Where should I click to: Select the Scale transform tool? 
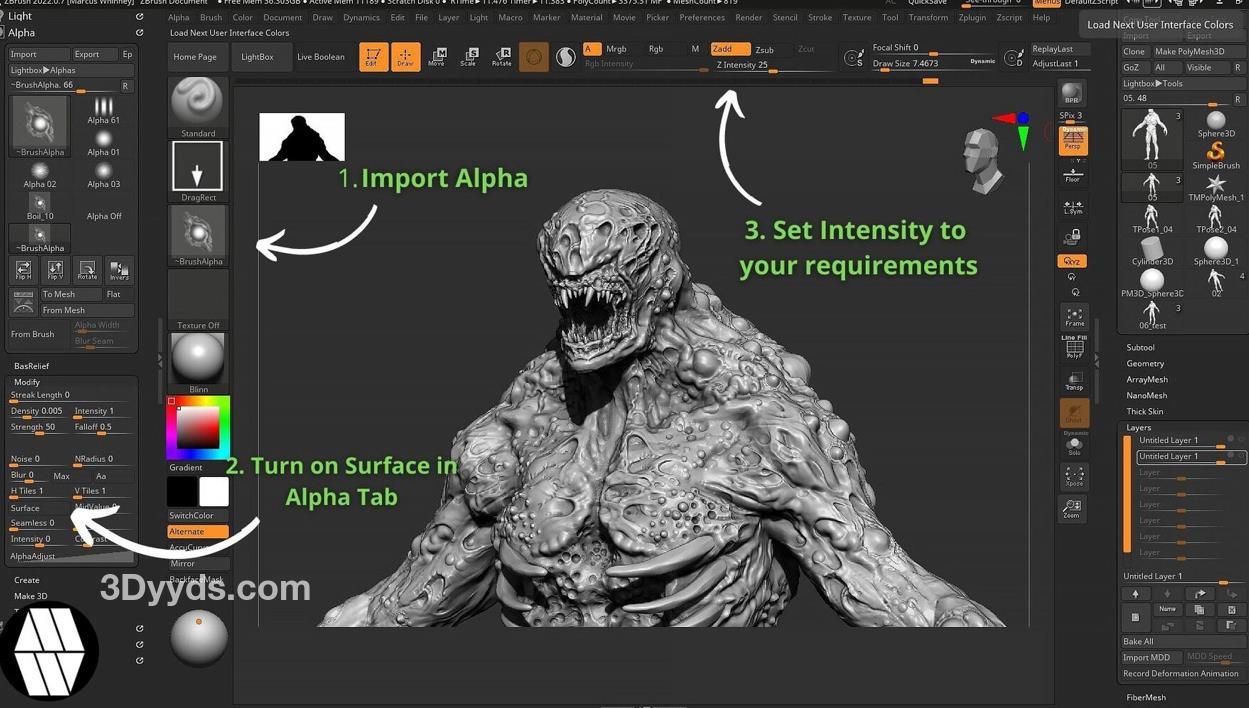tap(469, 57)
